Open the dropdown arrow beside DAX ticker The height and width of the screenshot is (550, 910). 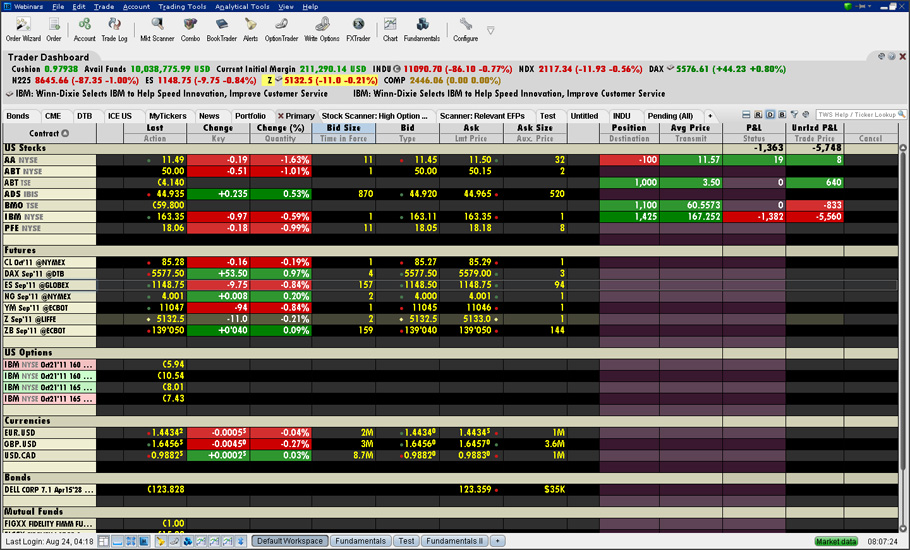pyautogui.click(x=670, y=68)
